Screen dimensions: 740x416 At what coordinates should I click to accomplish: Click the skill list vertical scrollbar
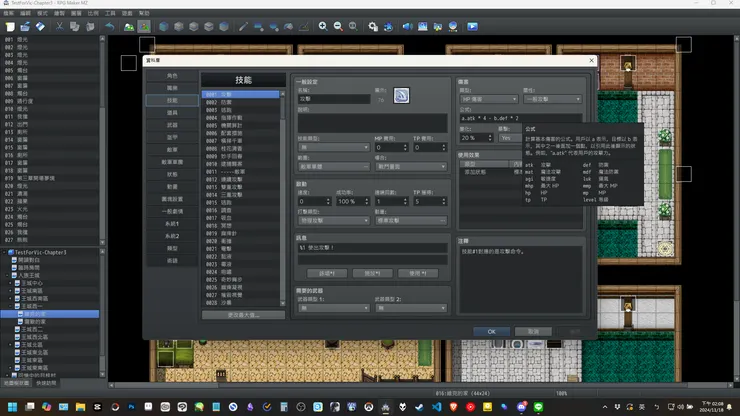pos(282,198)
